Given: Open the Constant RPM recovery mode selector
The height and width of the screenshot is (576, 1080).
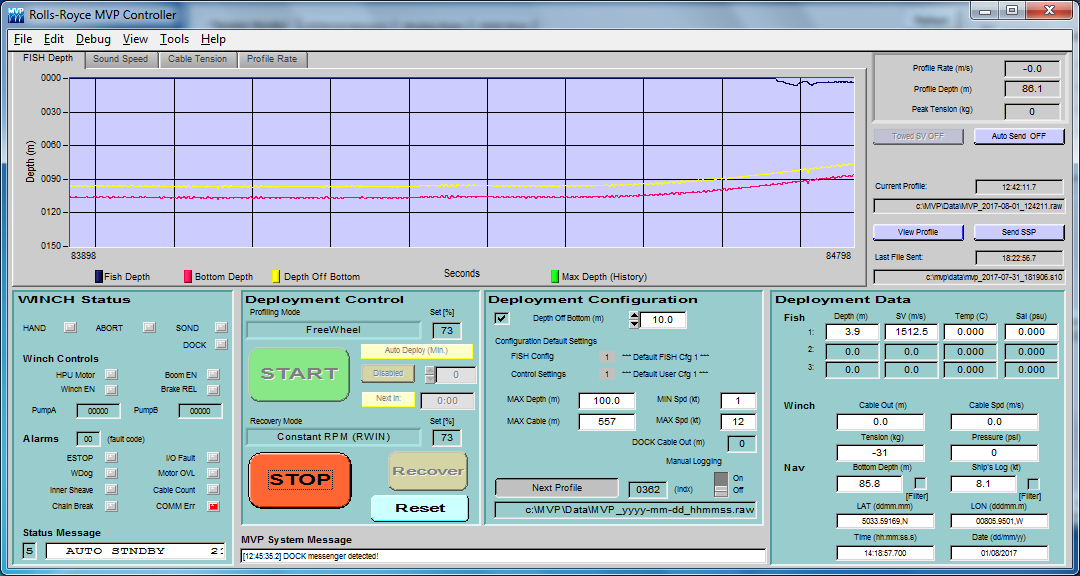Looking at the screenshot, I should pyautogui.click(x=334, y=437).
